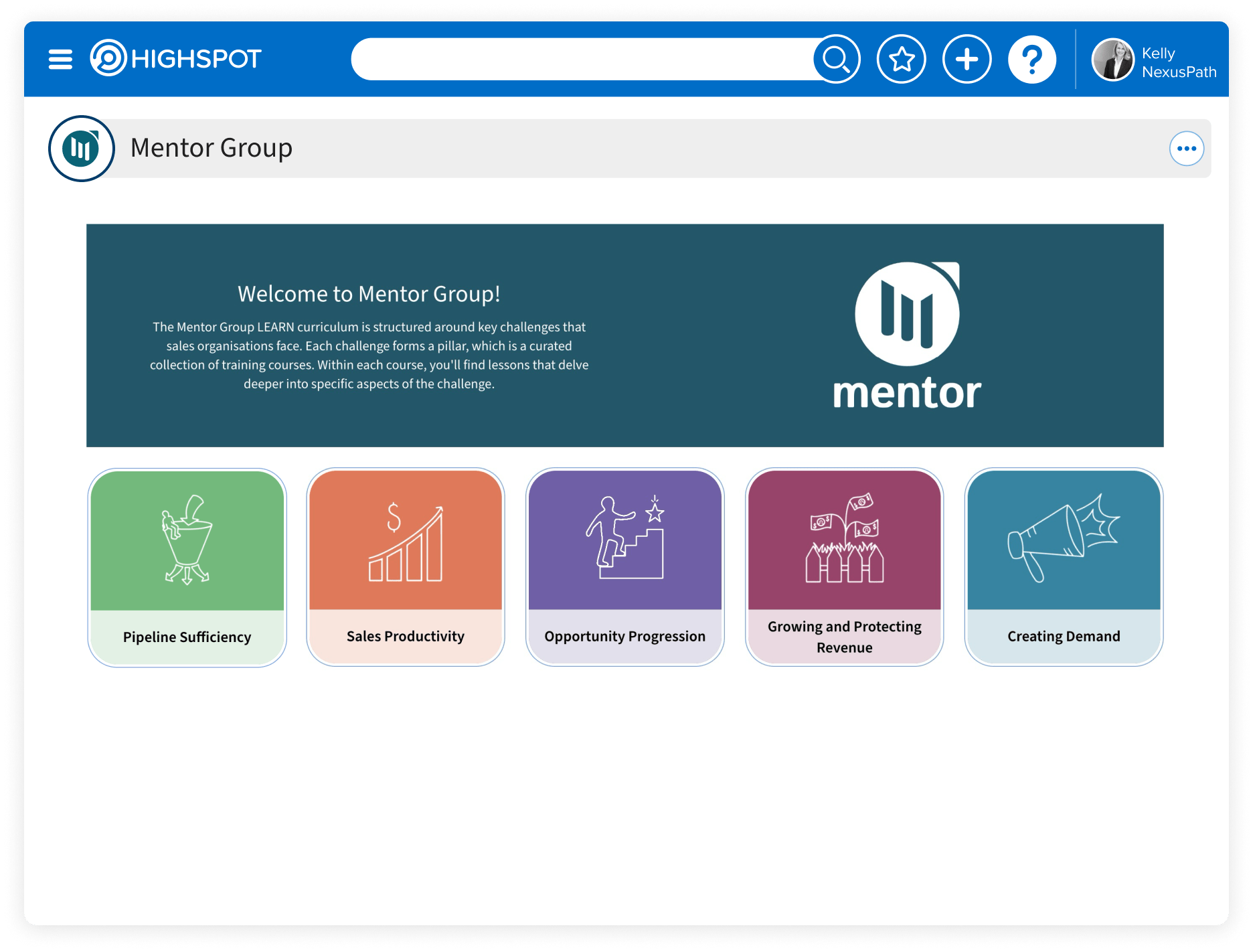The height and width of the screenshot is (952, 1253).
Task: Open your favorites with the star icon
Action: coord(900,60)
